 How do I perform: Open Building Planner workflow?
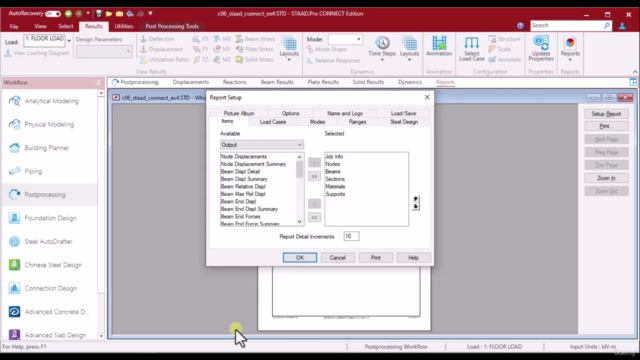50,148
